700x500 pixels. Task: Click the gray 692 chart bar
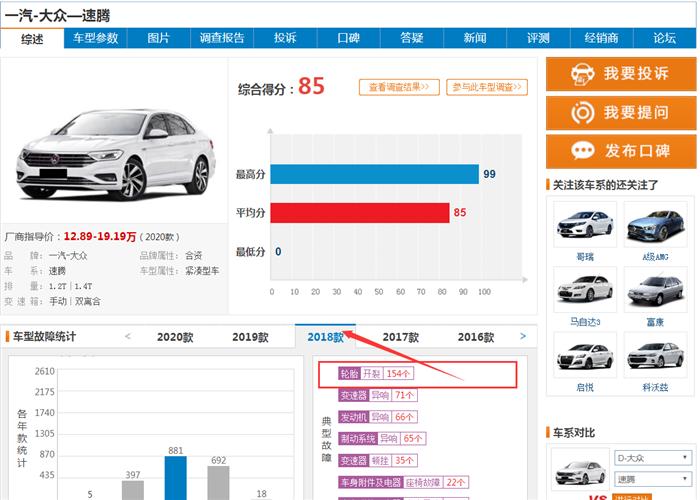tap(218, 483)
